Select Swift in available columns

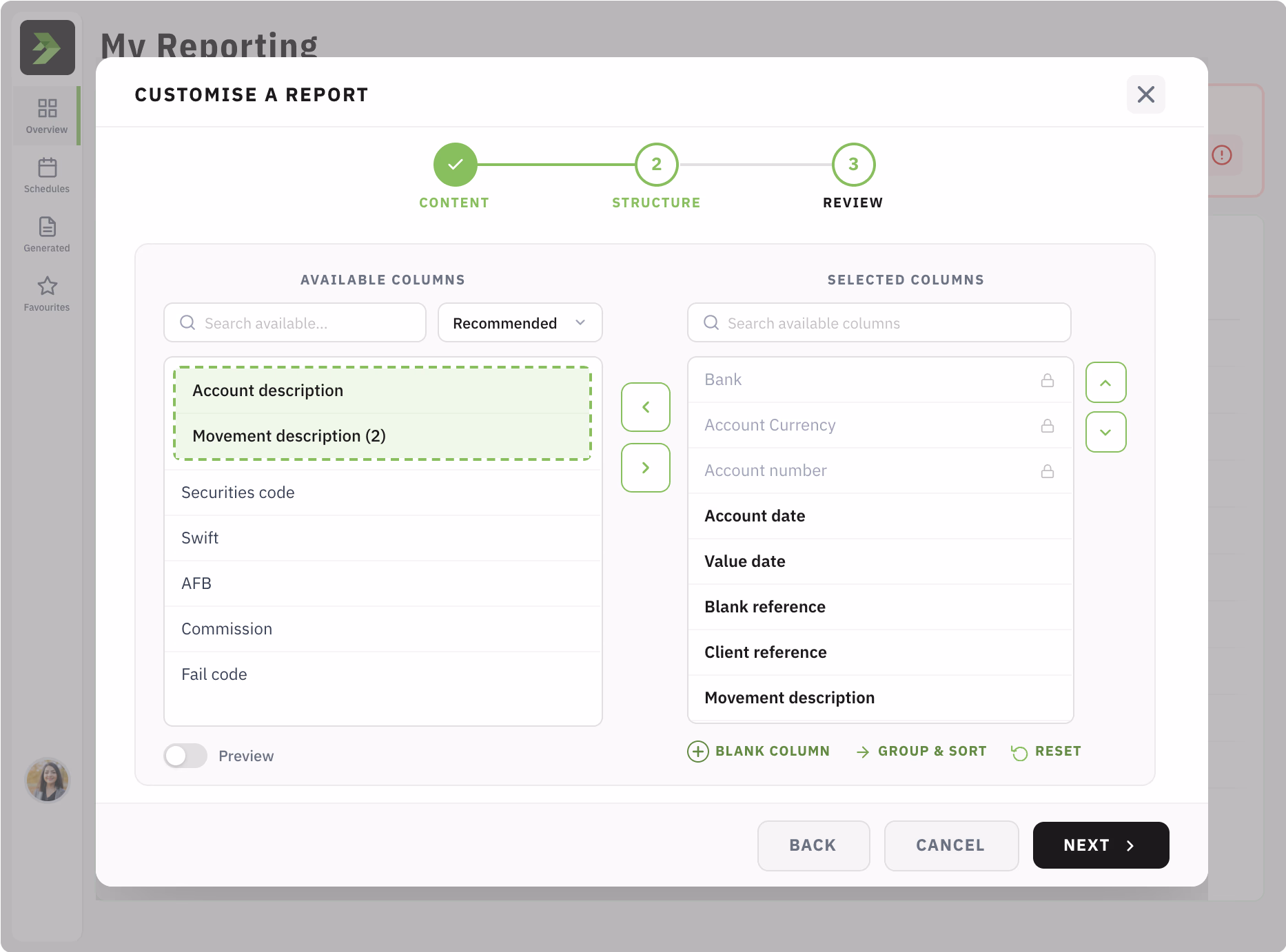(x=383, y=538)
